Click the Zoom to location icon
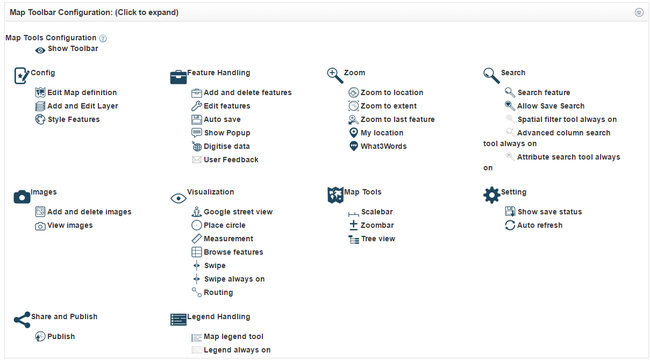This screenshot has height=360, width=650. (x=353, y=92)
